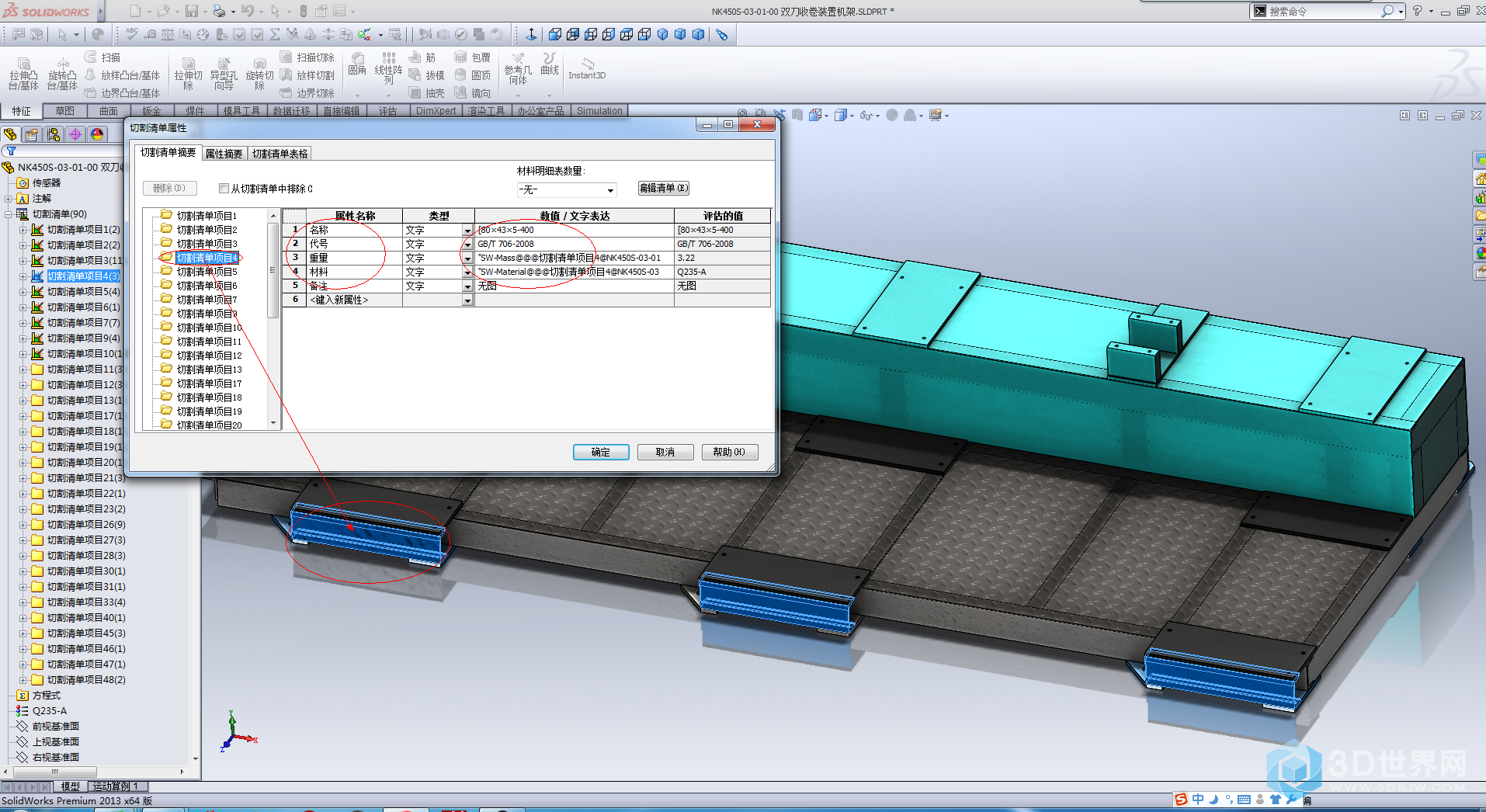This screenshot has width=1486, height=812.
Task: Toggle the Instant3D tool
Action: 587,68
